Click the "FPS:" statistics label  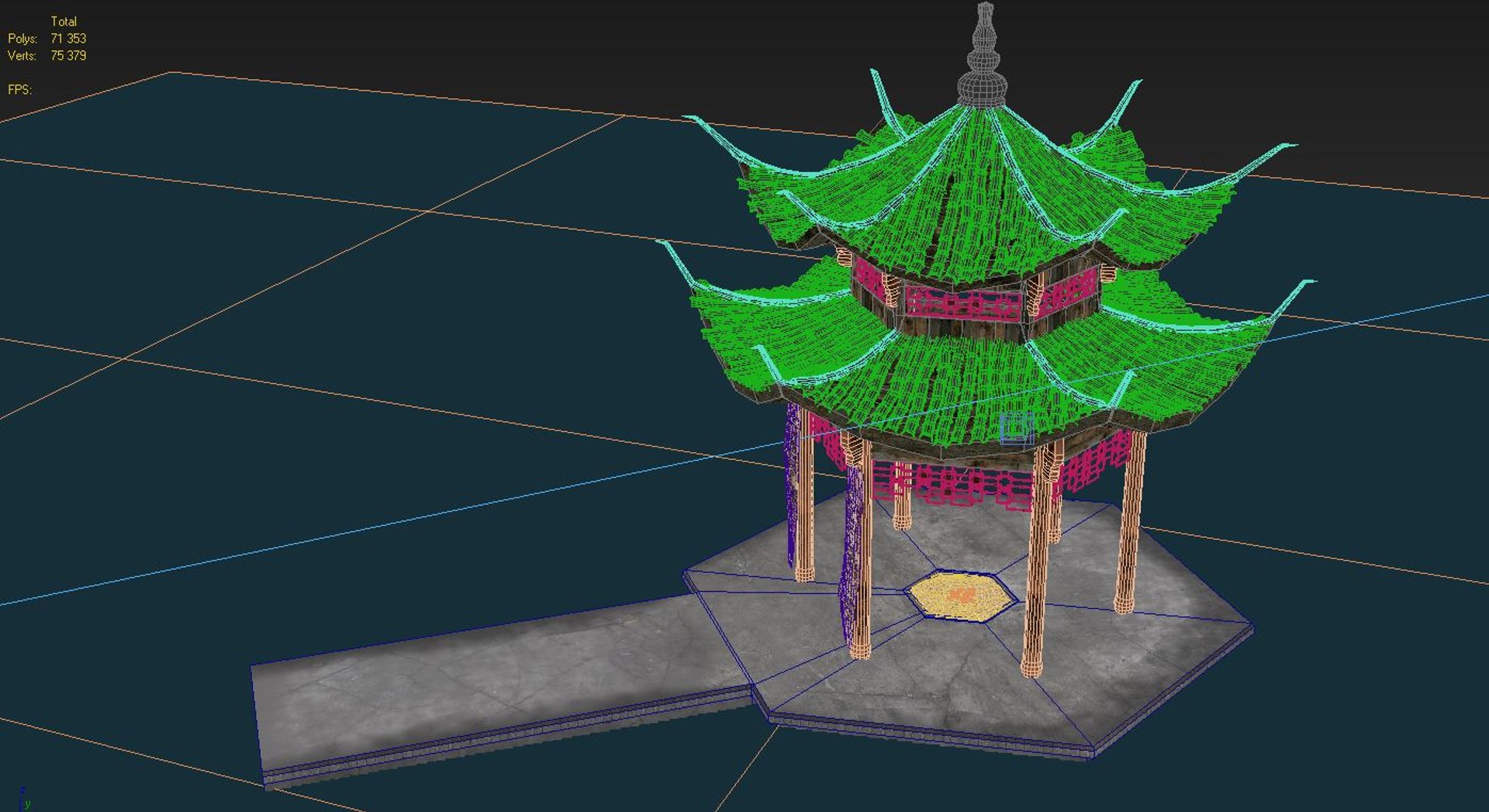[x=20, y=90]
